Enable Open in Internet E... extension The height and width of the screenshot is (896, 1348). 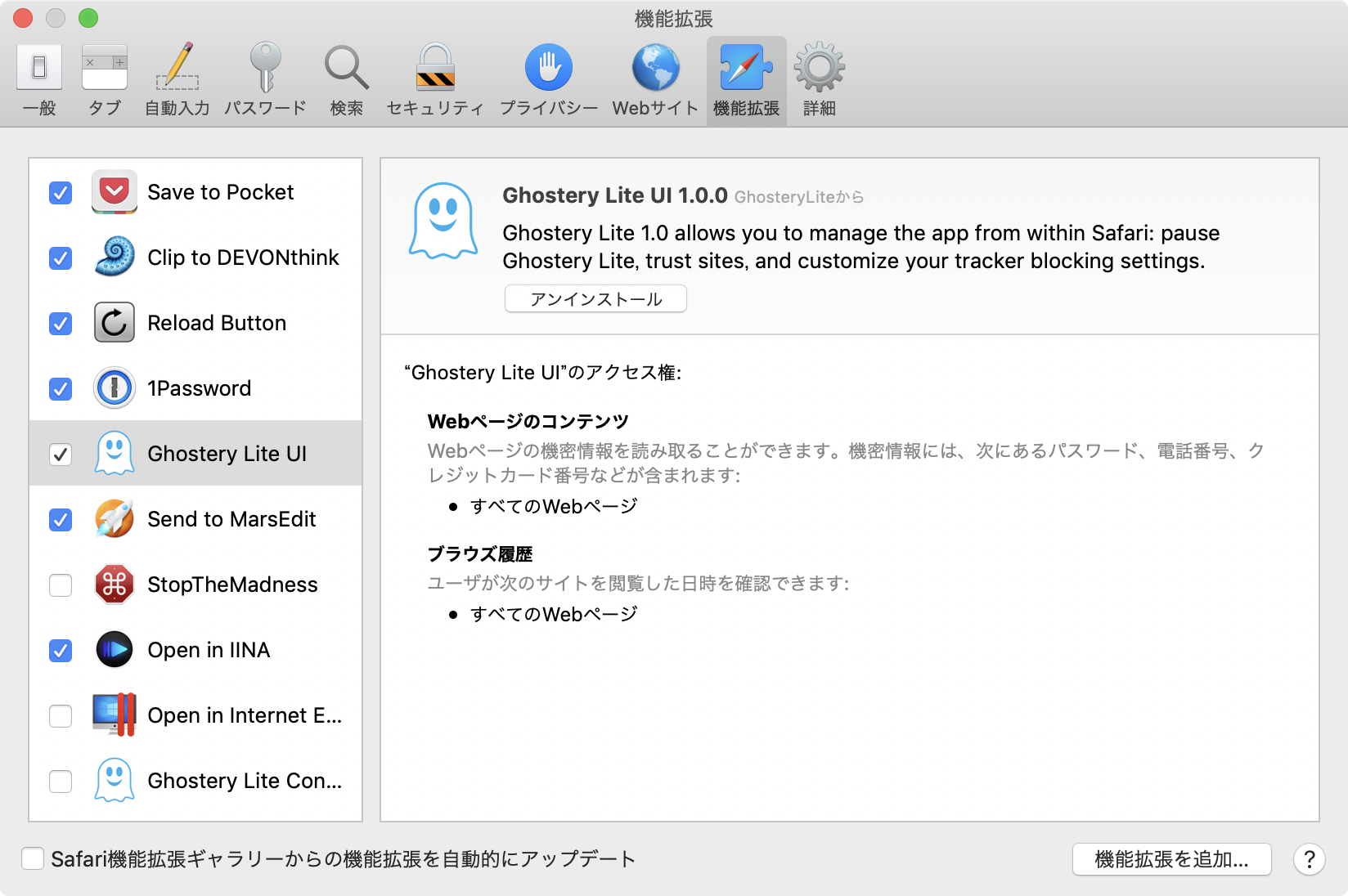pos(61,716)
